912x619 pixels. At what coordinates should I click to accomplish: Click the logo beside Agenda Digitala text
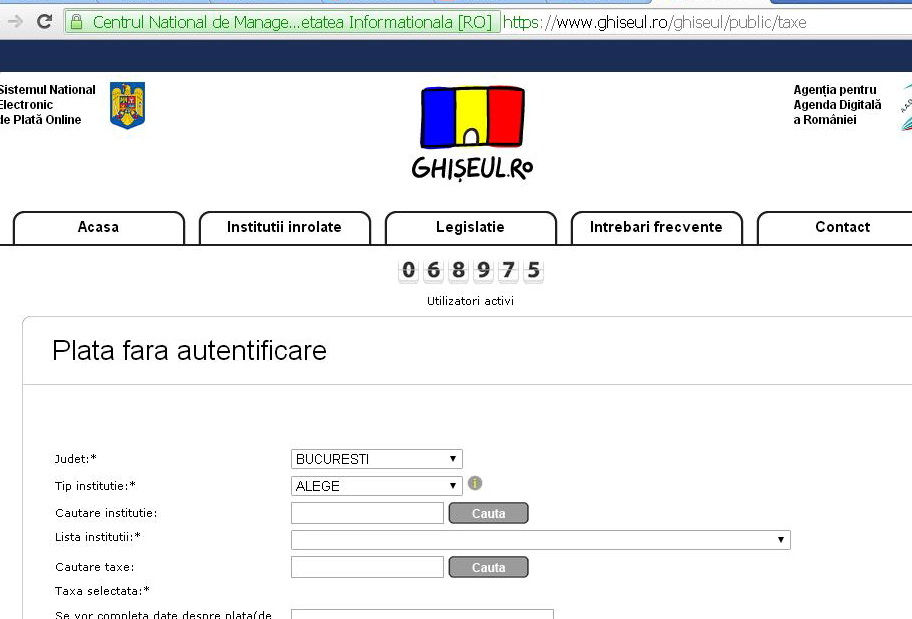coord(905,108)
